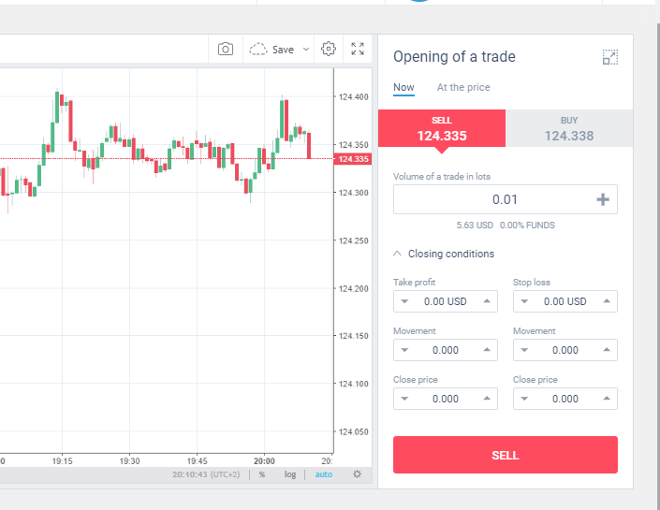Toggle fullscreen chart mode
This screenshot has width=660, height=510.
tap(357, 49)
